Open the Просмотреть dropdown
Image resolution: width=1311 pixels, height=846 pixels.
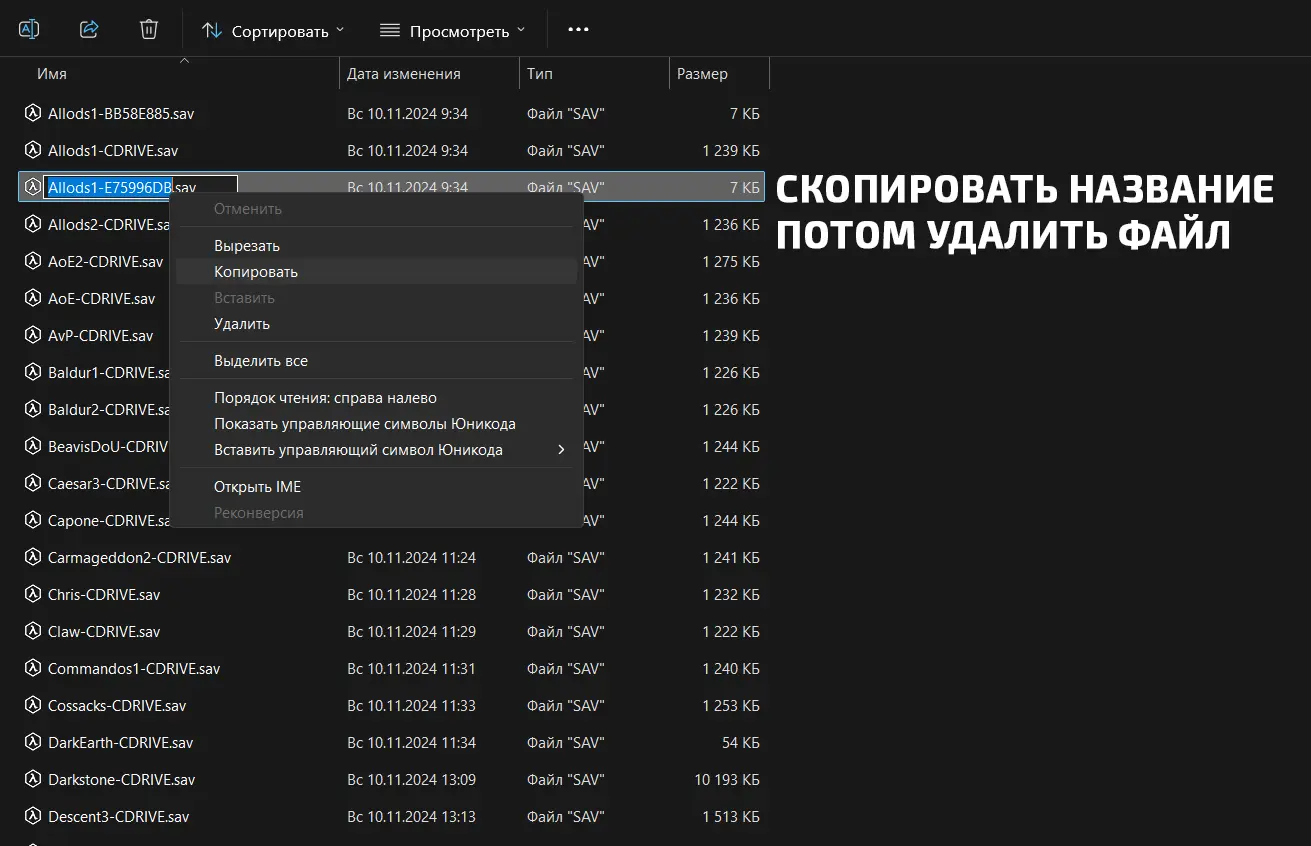(454, 31)
